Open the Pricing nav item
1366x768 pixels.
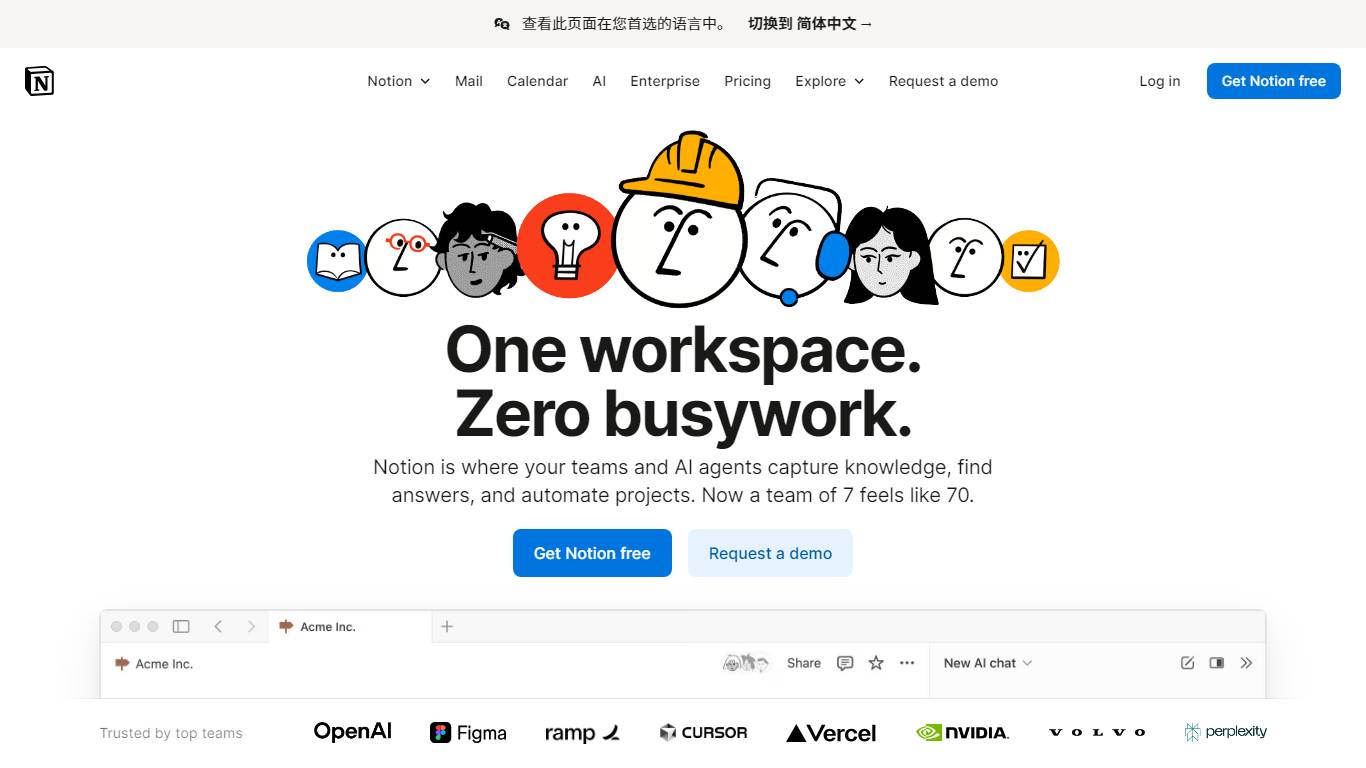(x=747, y=81)
